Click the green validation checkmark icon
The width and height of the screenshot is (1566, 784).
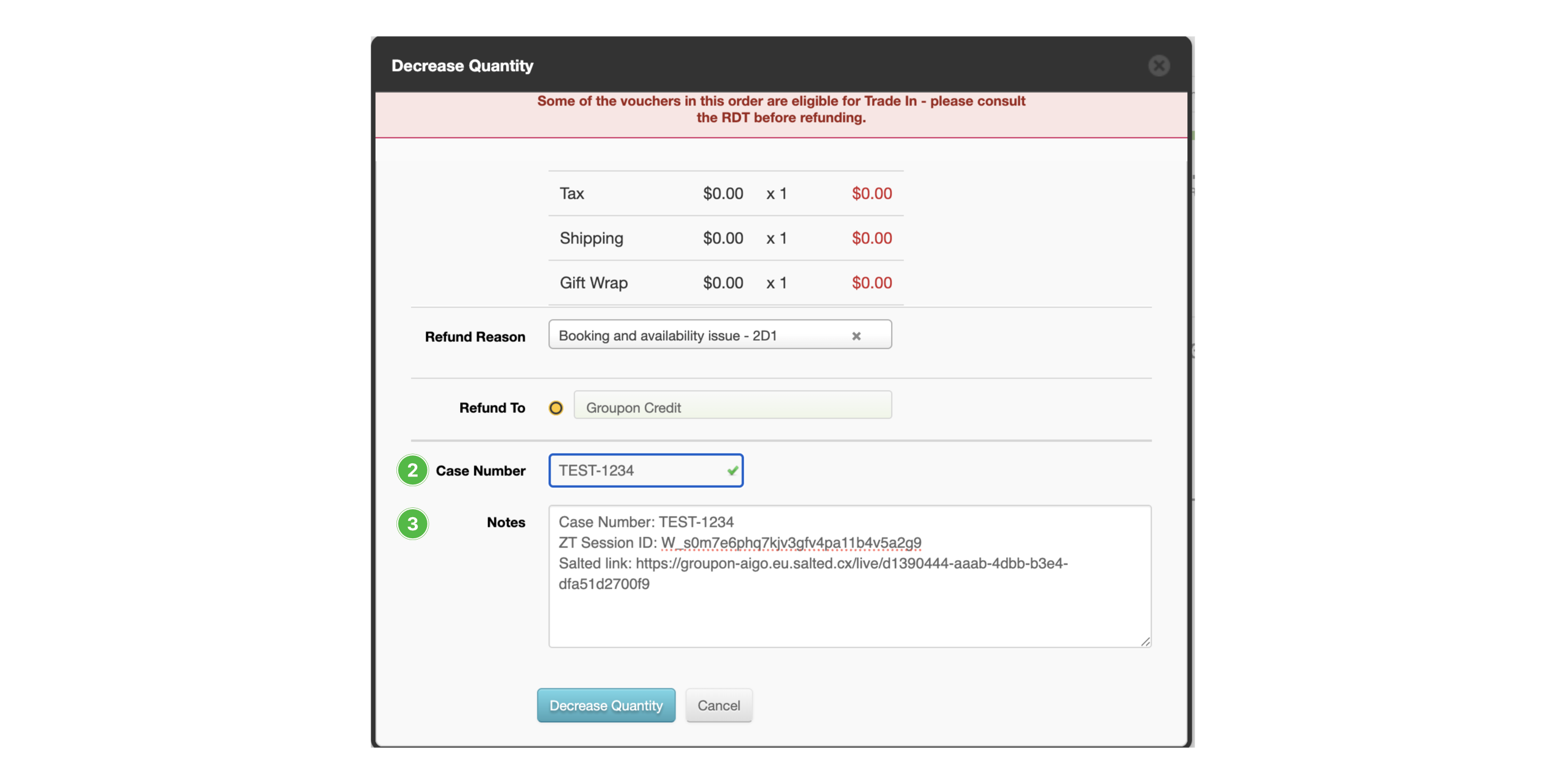tap(732, 470)
